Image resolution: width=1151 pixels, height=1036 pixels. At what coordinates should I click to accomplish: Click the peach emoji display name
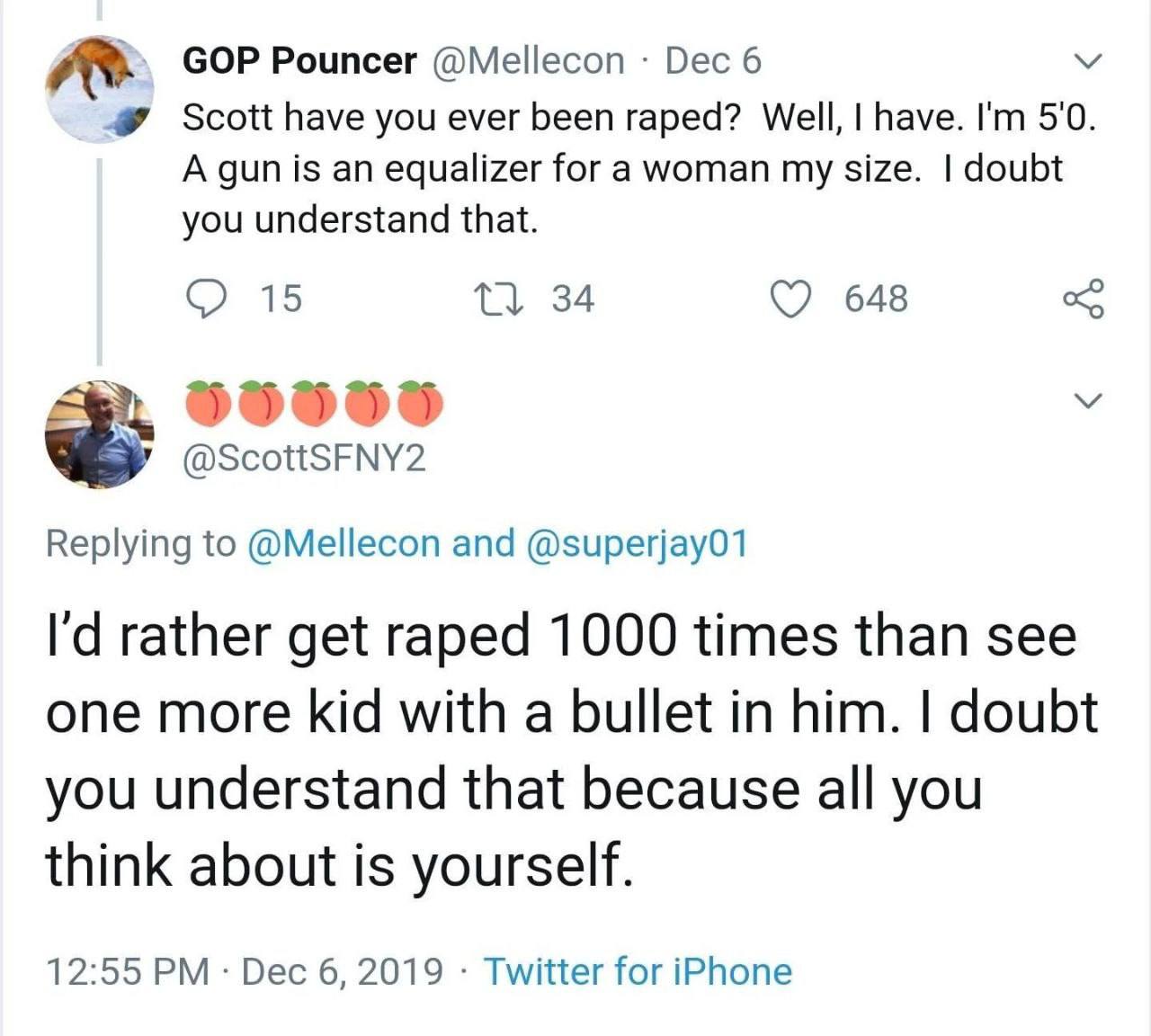[314, 404]
